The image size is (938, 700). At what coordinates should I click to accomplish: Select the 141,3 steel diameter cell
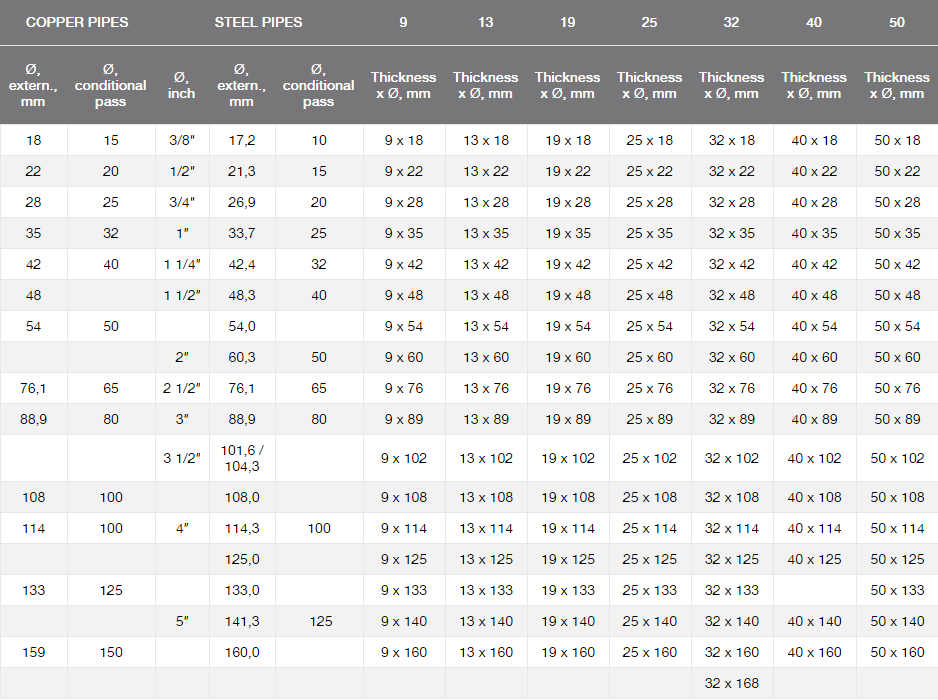pos(242,621)
